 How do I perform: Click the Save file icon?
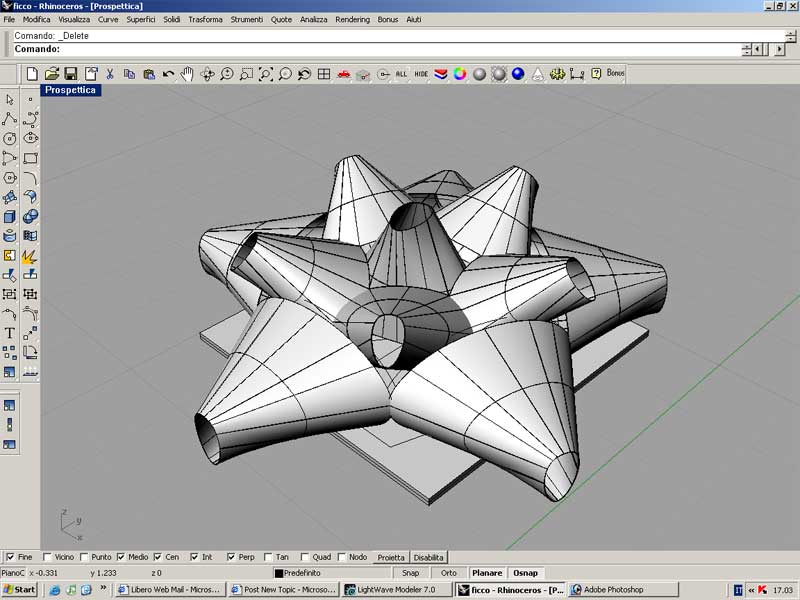coord(71,74)
